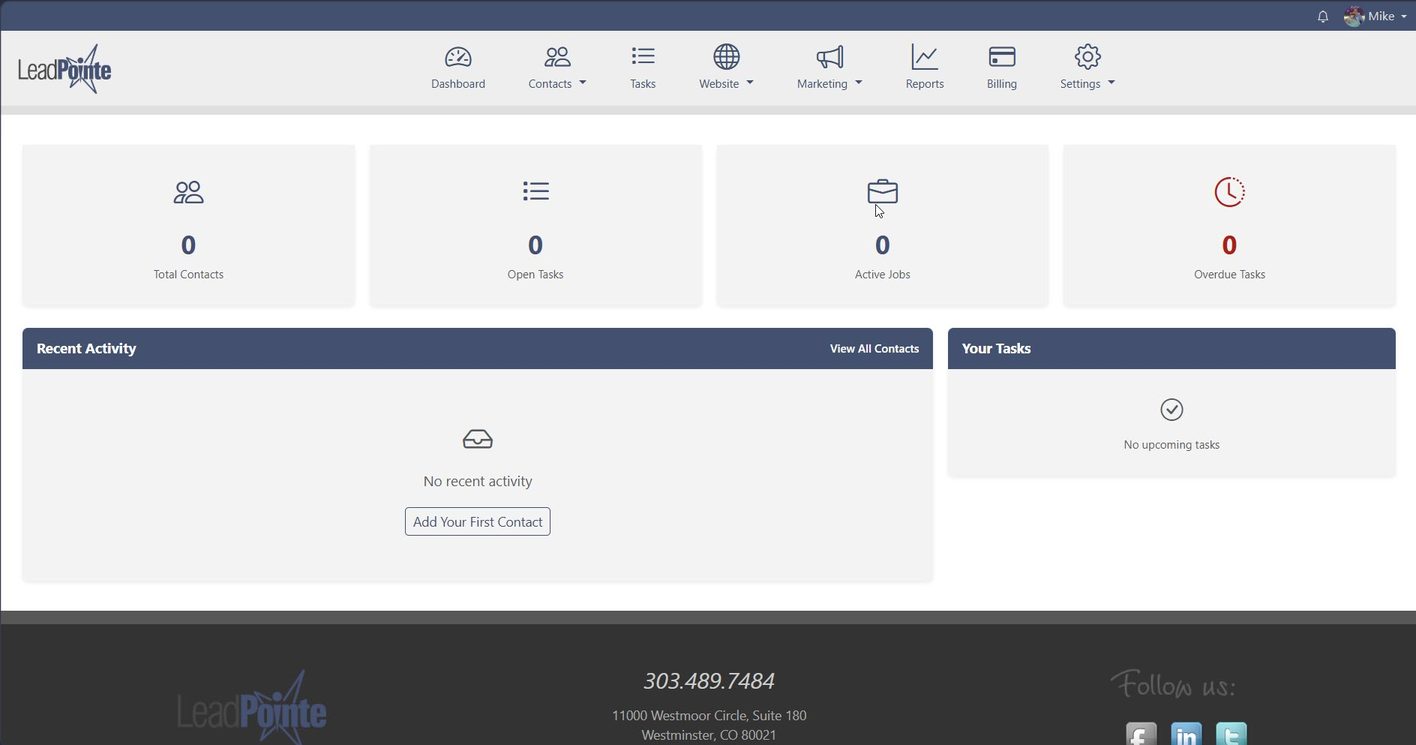
Task: Go to the Dashboard menu label
Action: coord(458,84)
